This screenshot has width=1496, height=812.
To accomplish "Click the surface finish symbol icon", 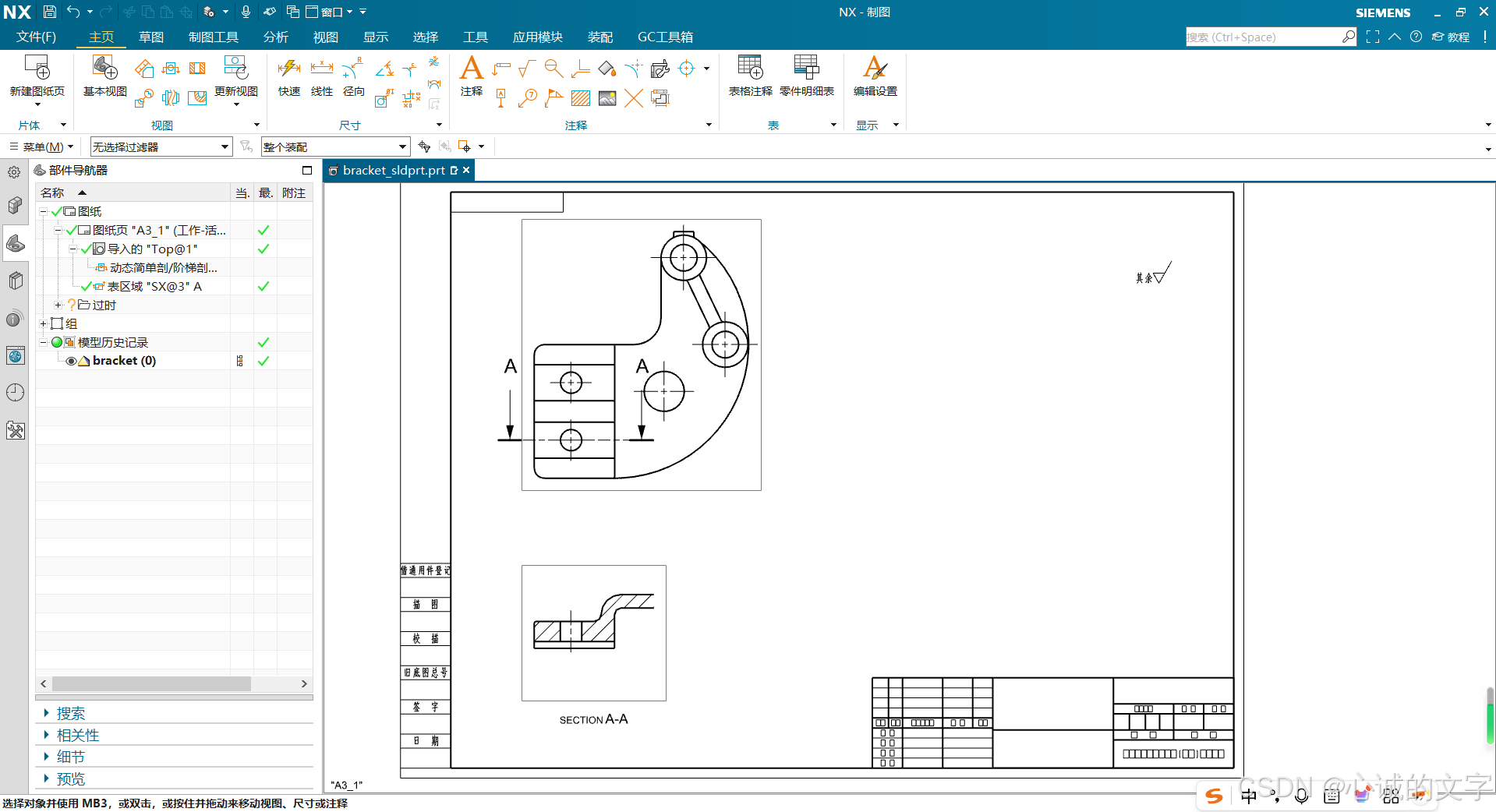I will click(x=527, y=69).
